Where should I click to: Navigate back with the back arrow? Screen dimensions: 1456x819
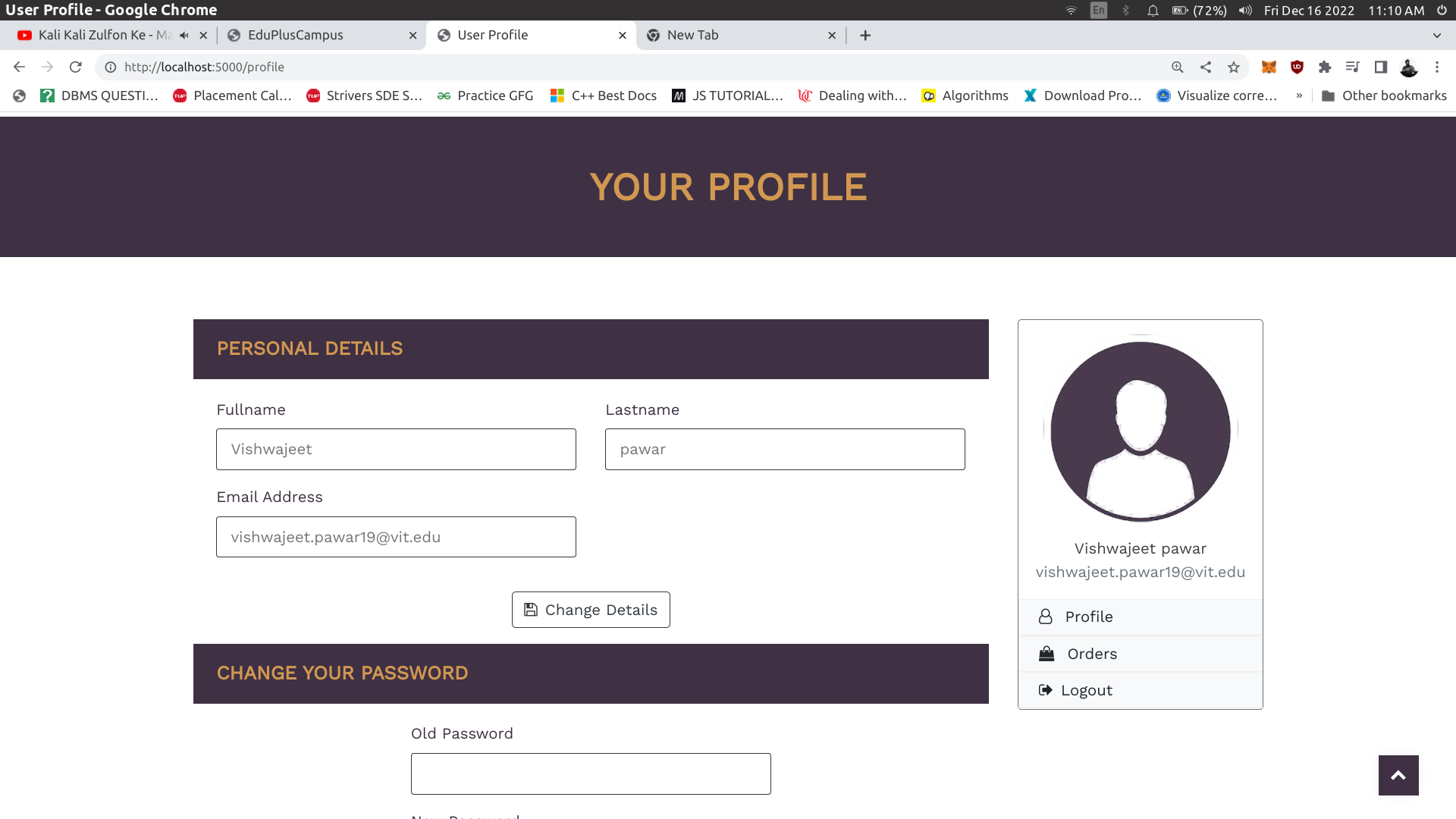(x=19, y=67)
